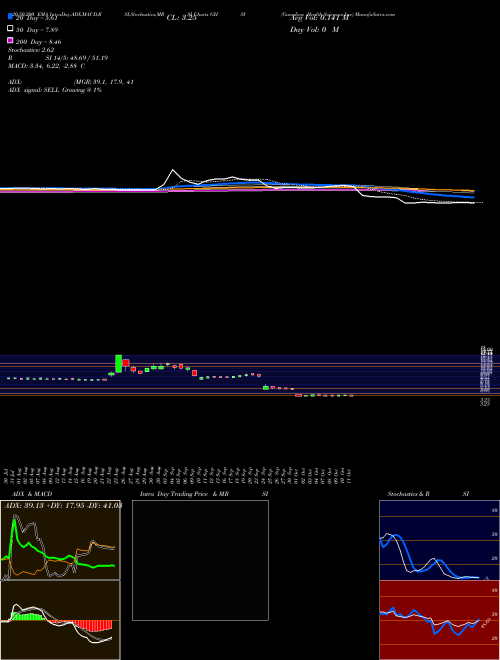Click the 'Intra Day Trading Price & MR' title
The height and width of the screenshot is (660, 500).
pos(184,494)
